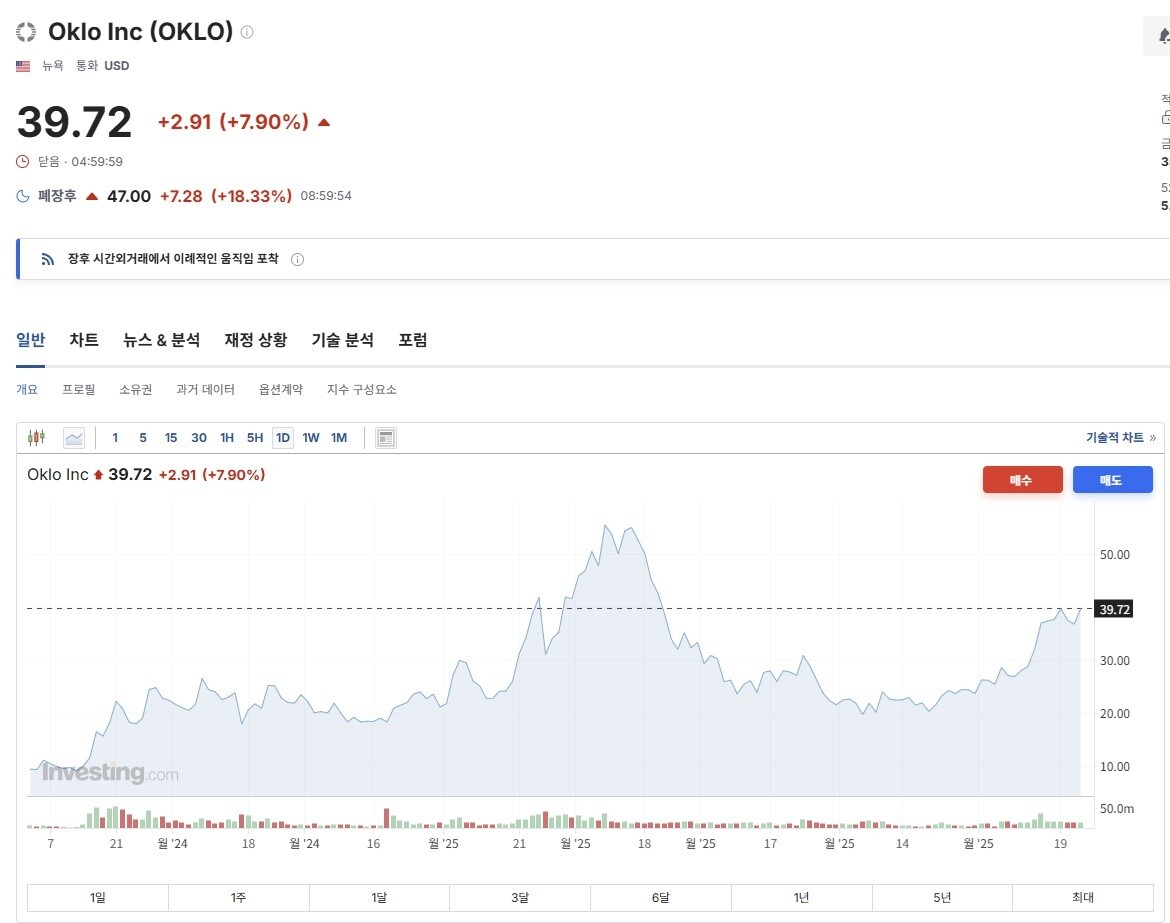Screen dimensions: 1170x923
Task: Click the feed icon in the after-hours notice
Action: point(48,259)
